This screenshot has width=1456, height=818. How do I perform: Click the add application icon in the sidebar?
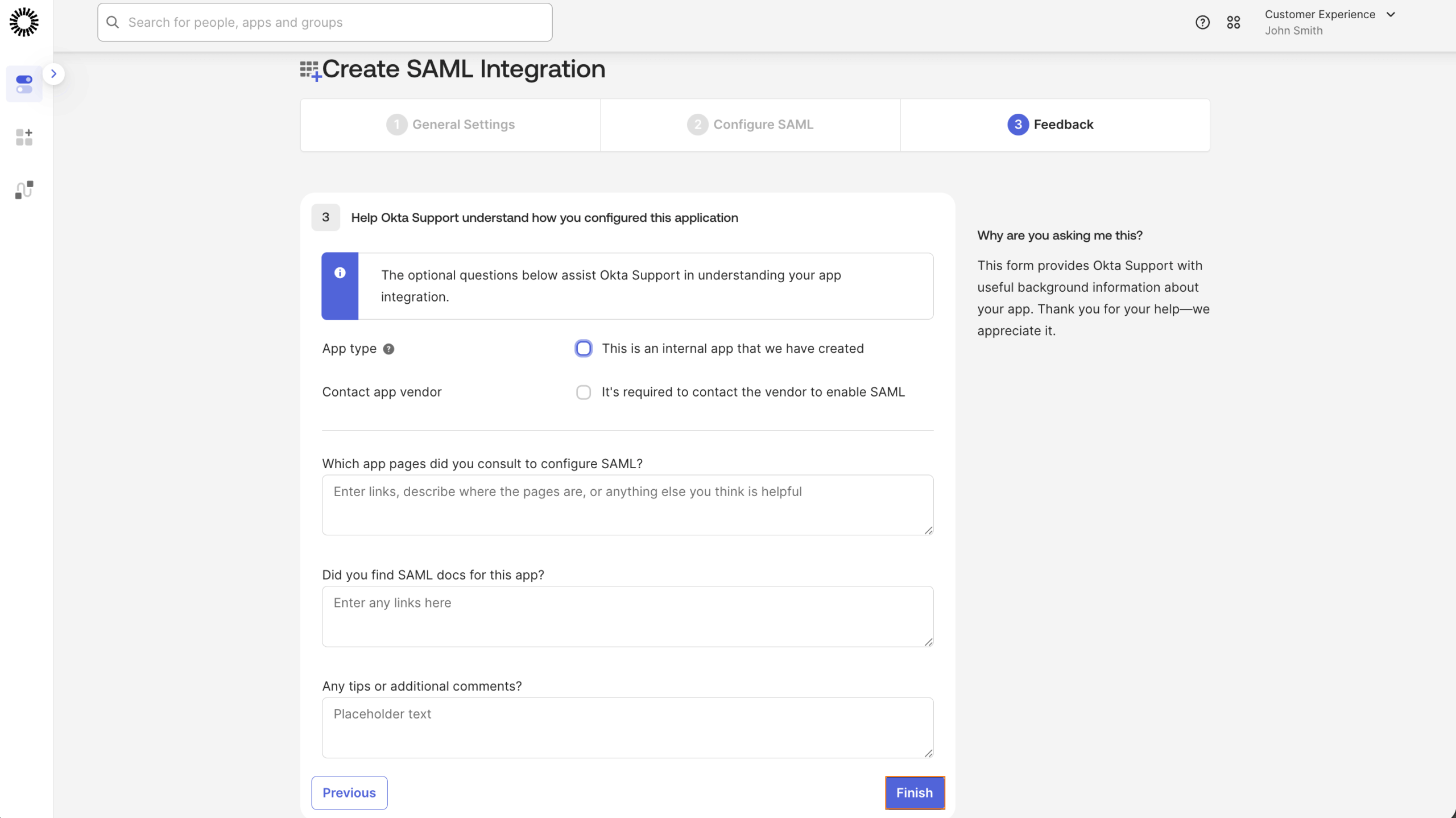click(x=24, y=137)
